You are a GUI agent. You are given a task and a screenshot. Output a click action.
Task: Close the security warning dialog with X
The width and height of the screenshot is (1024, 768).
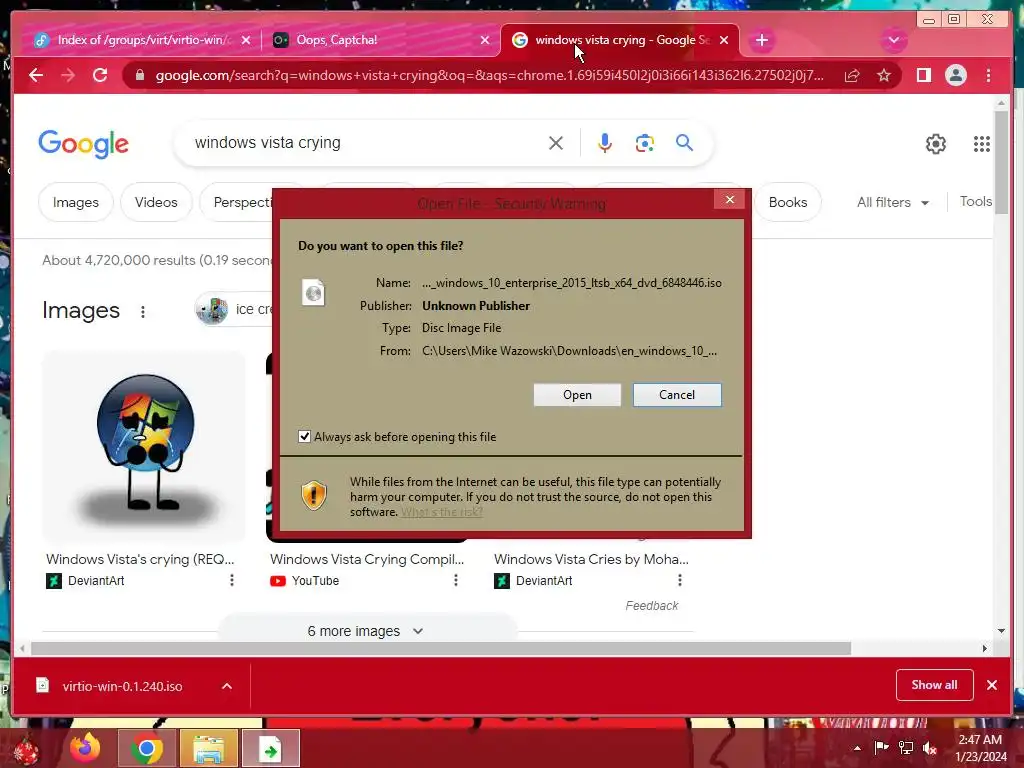[729, 200]
